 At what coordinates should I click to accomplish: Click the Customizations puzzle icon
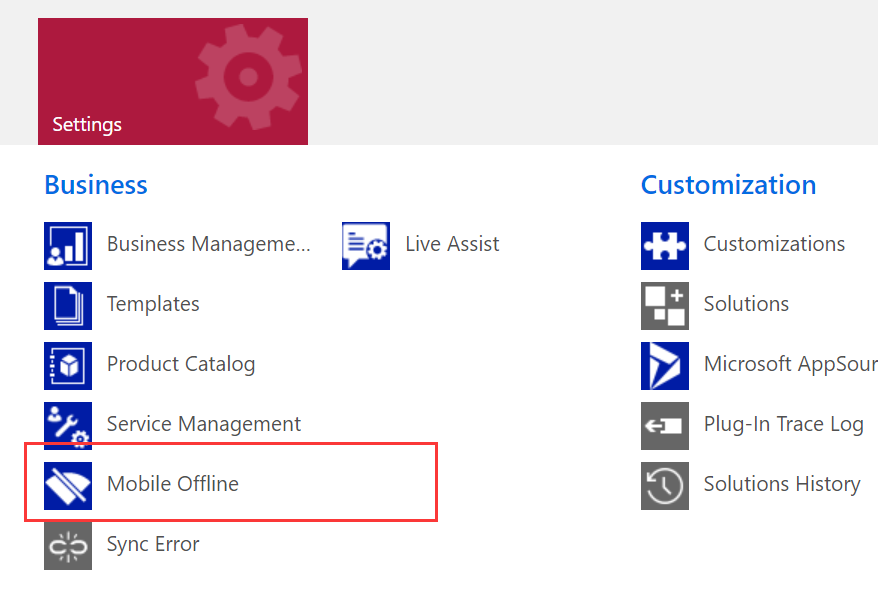665,246
